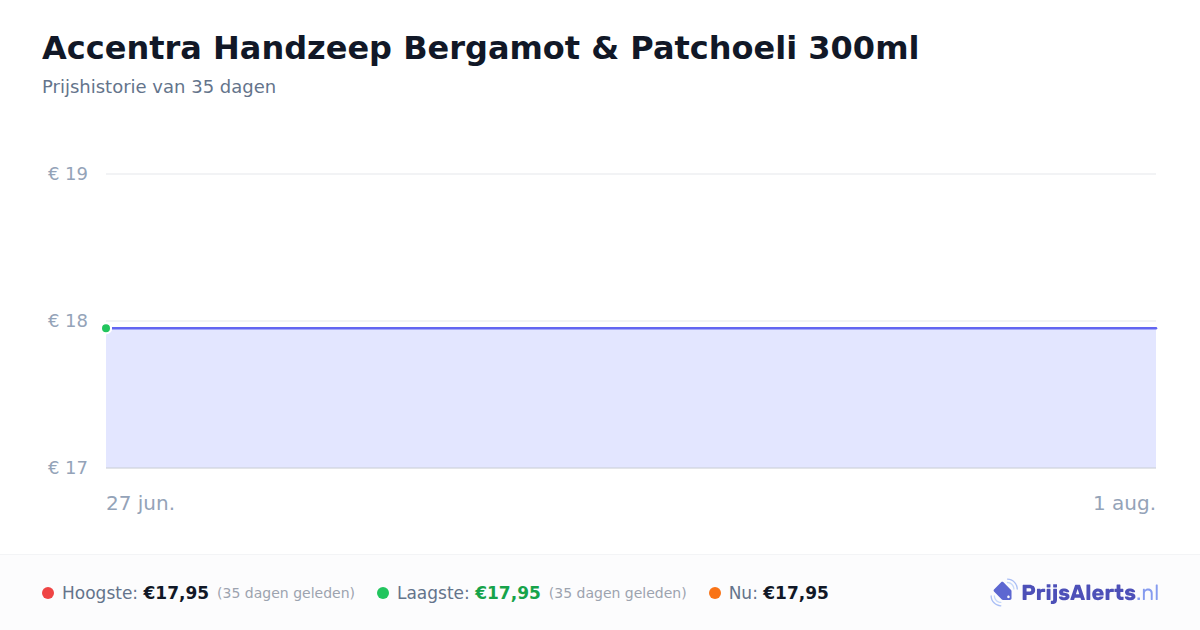Click the PrijsAlerts price tag logo icon
Image resolution: width=1200 pixels, height=630 pixels.
pyautogui.click(x=1003, y=593)
